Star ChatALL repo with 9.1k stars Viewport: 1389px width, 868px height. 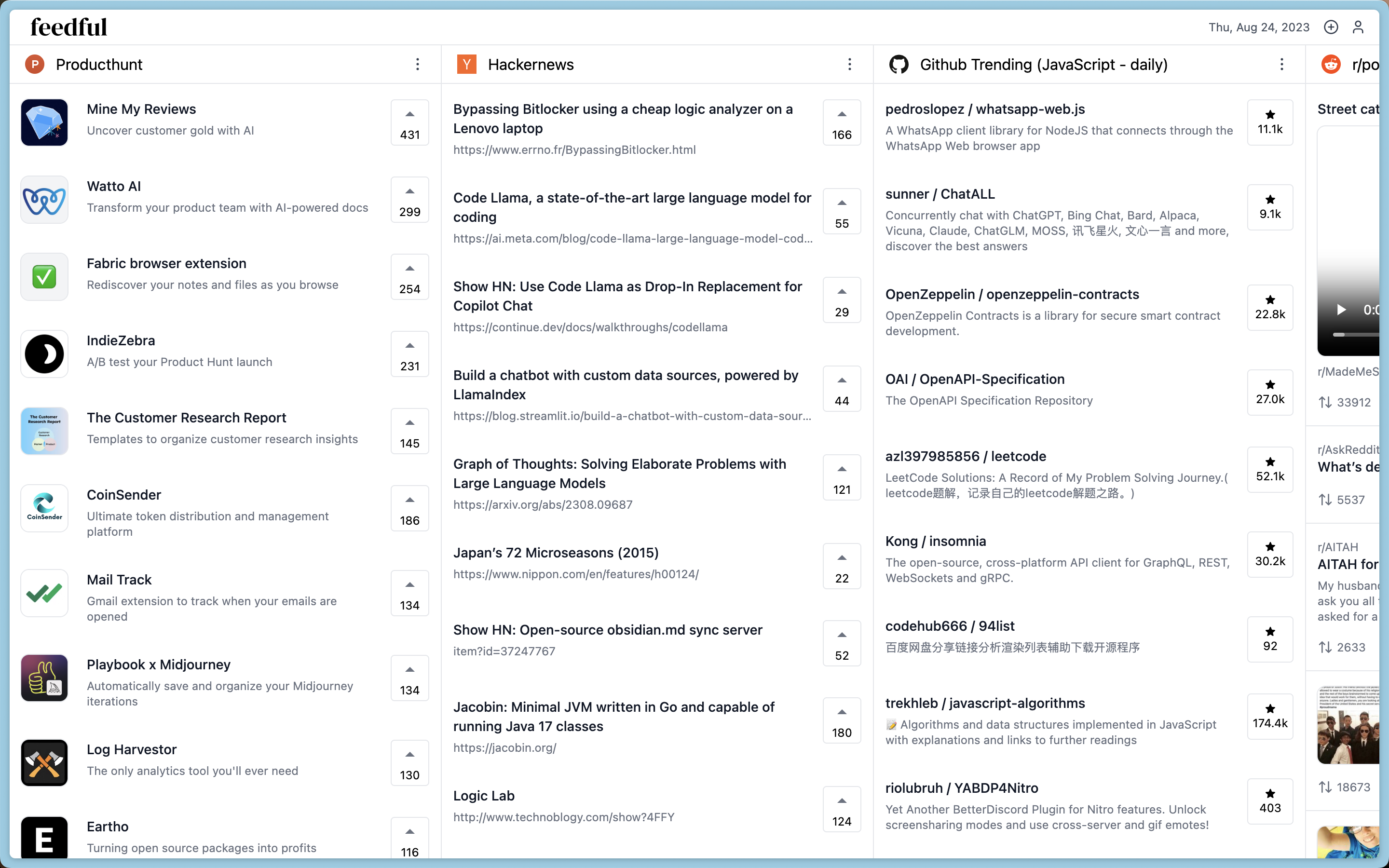(1270, 207)
